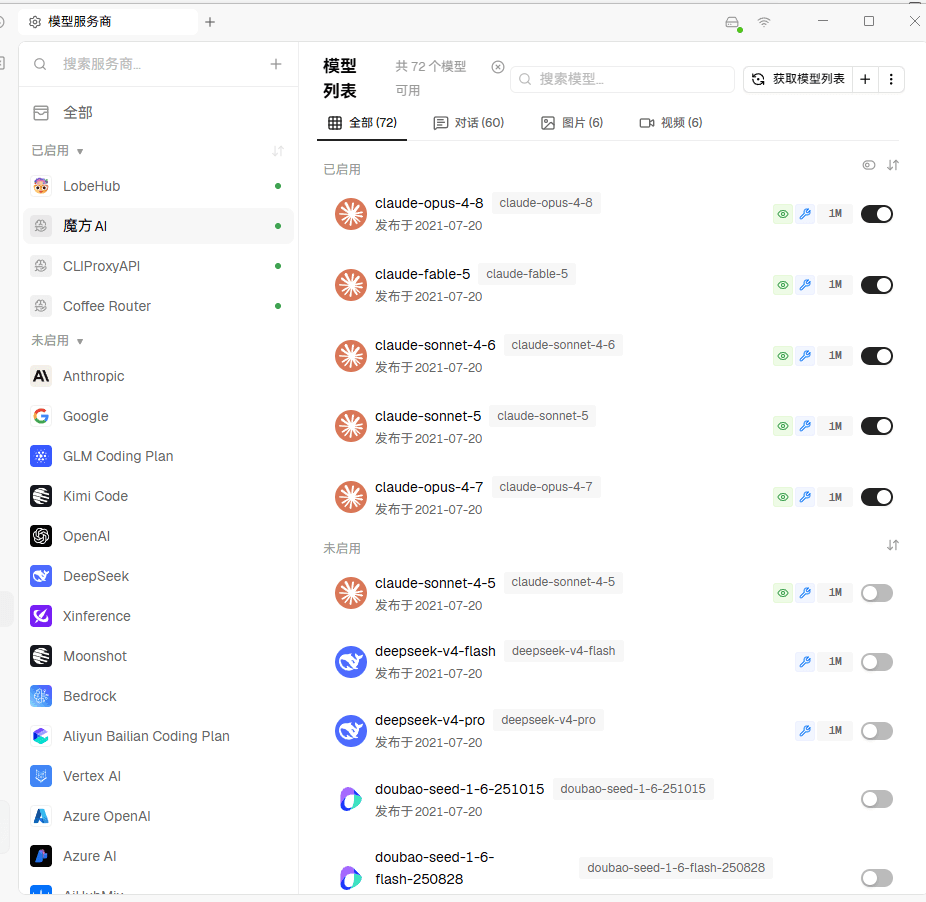Open the 图片 (6) tab
This screenshot has width=926, height=902.
[x=572, y=123]
